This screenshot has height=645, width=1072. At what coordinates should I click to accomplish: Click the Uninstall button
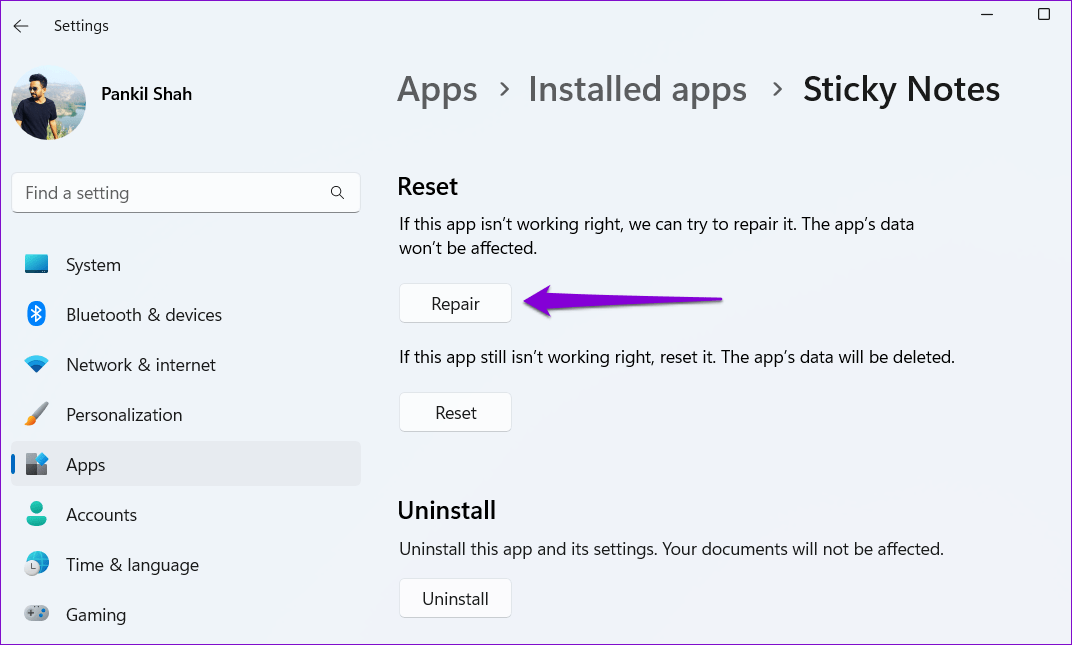click(x=455, y=598)
